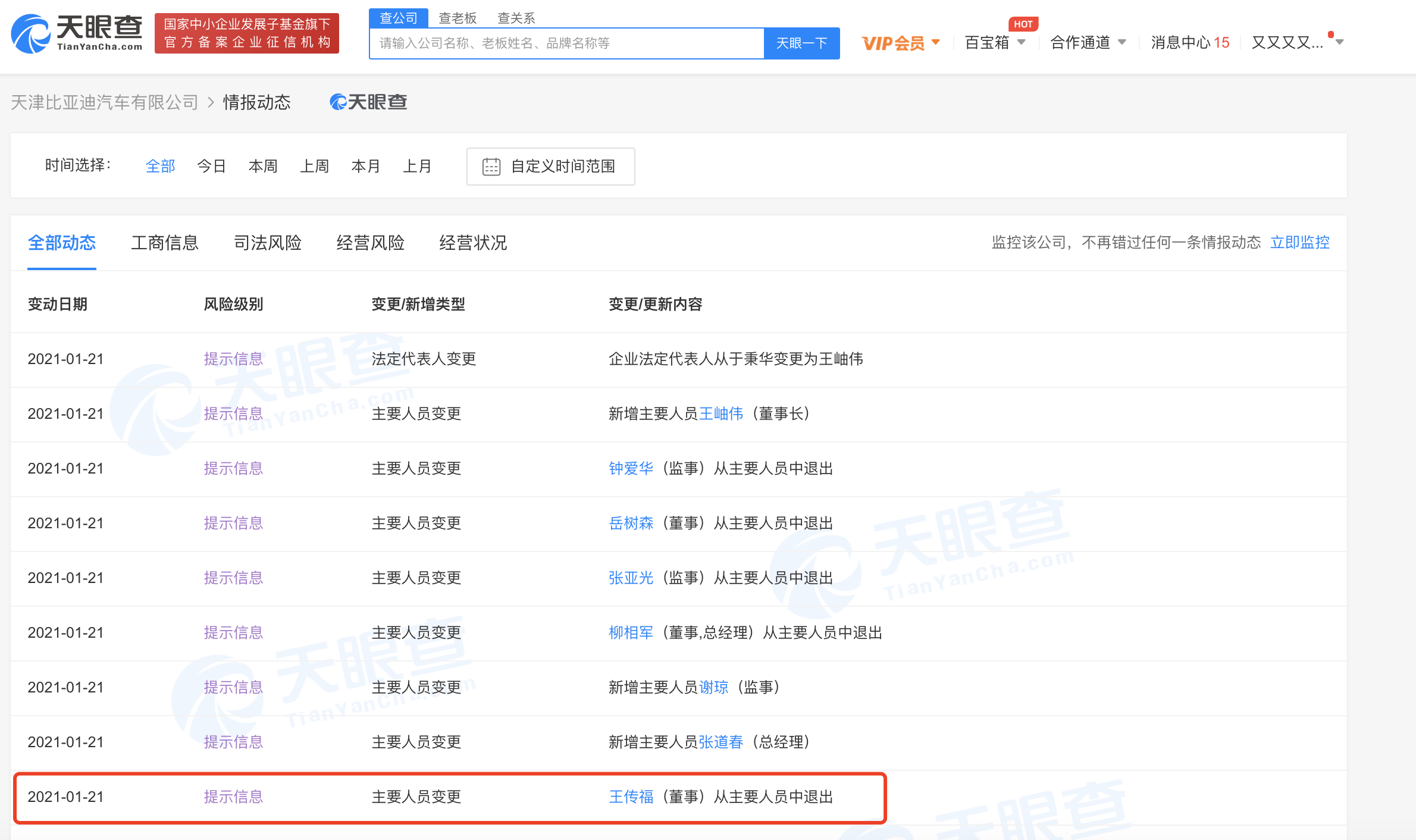Open 王传福 person profile link
1416x840 pixels.
point(631,797)
